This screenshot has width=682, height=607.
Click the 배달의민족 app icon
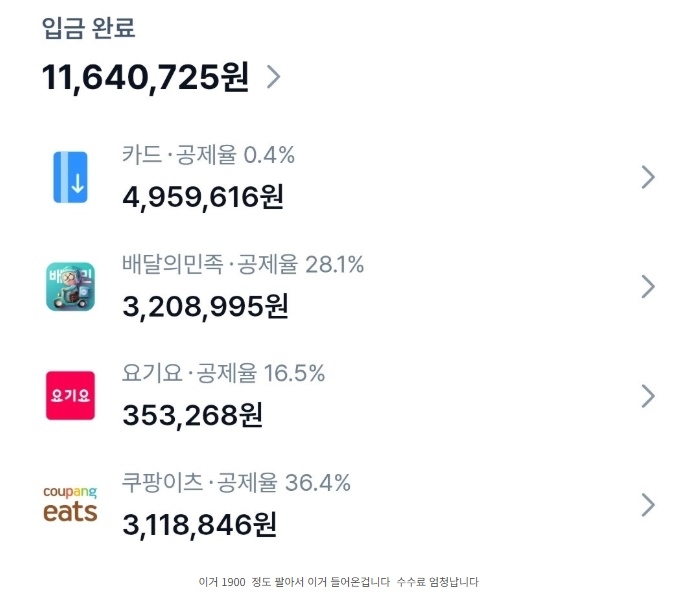(x=70, y=286)
